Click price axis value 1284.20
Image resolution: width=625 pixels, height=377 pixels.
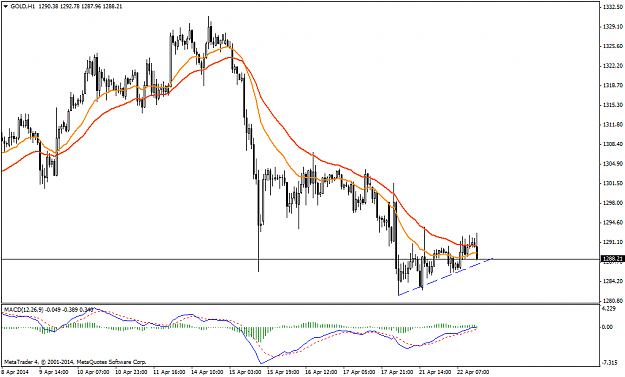613,281
